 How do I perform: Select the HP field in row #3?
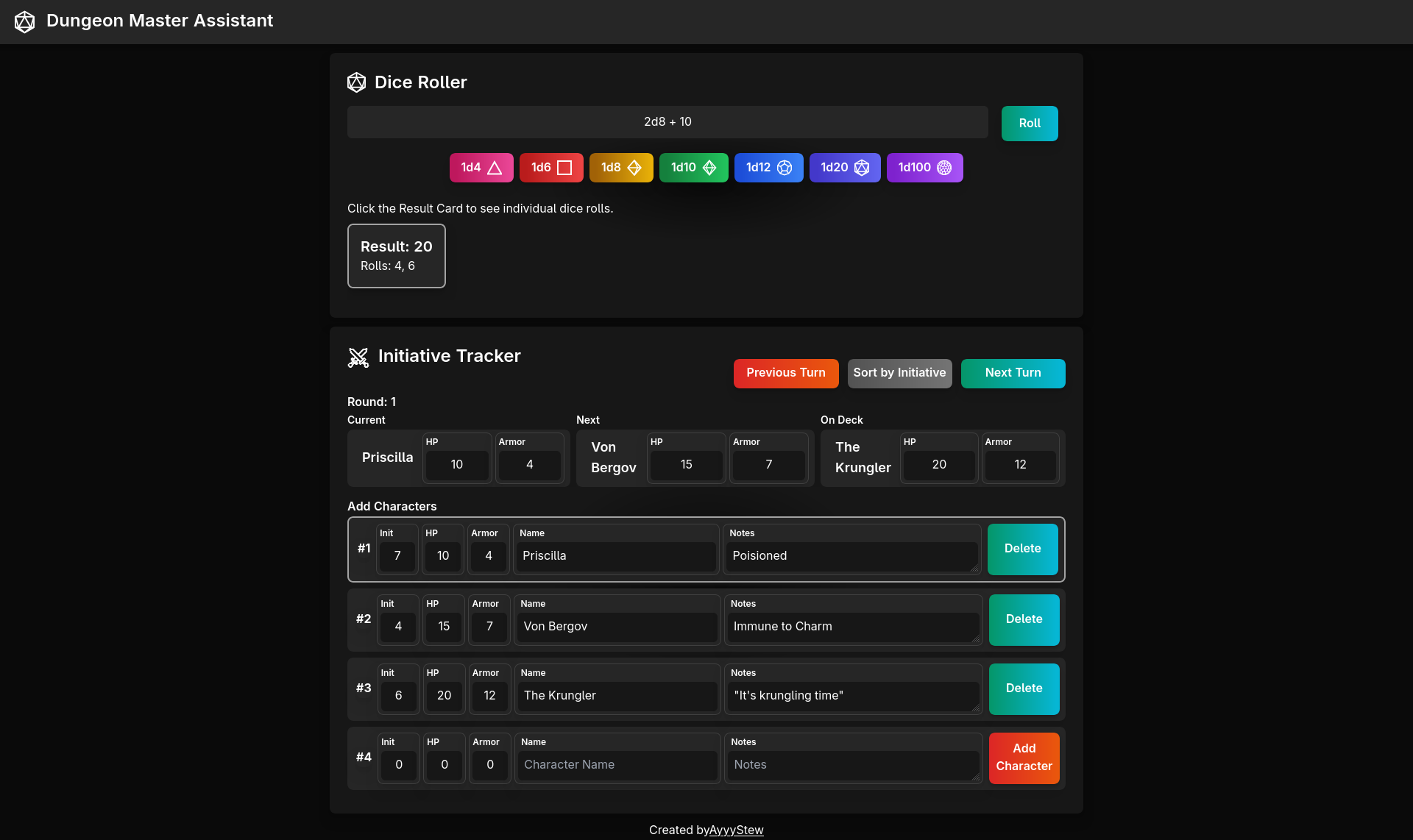click(444, 696)
